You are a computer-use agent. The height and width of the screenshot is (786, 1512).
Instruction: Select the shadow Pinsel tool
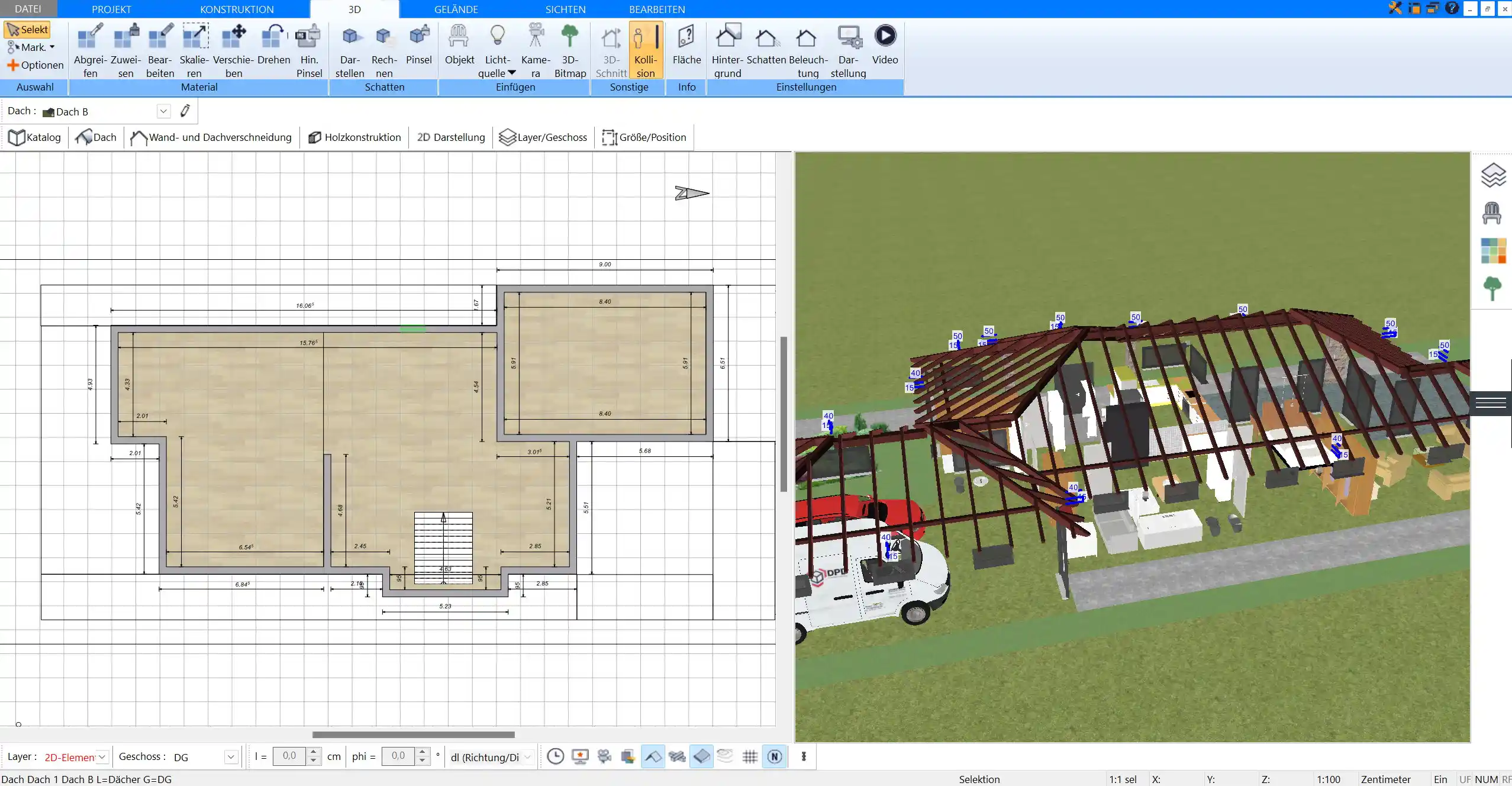click(x=419, y=44)
